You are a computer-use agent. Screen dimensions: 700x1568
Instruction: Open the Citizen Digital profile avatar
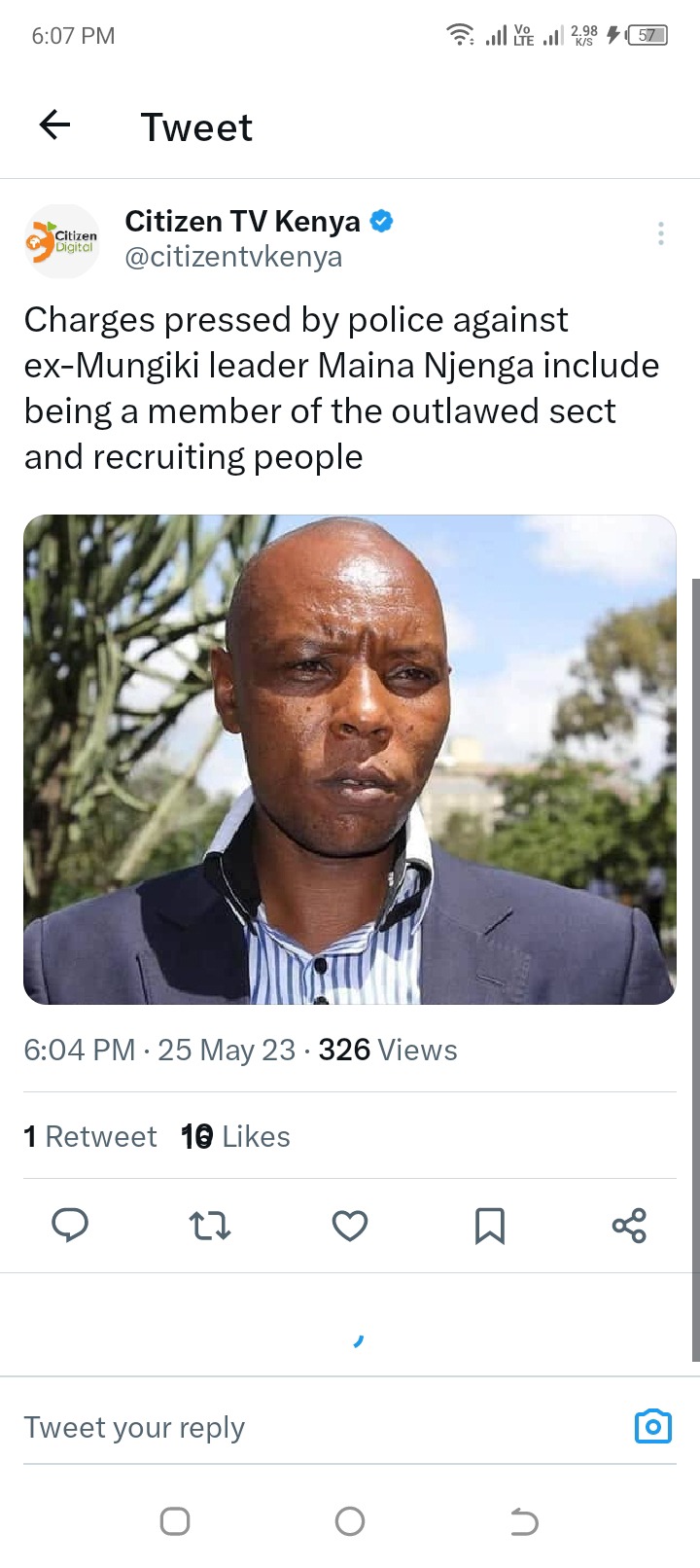(x=62, y=240)
